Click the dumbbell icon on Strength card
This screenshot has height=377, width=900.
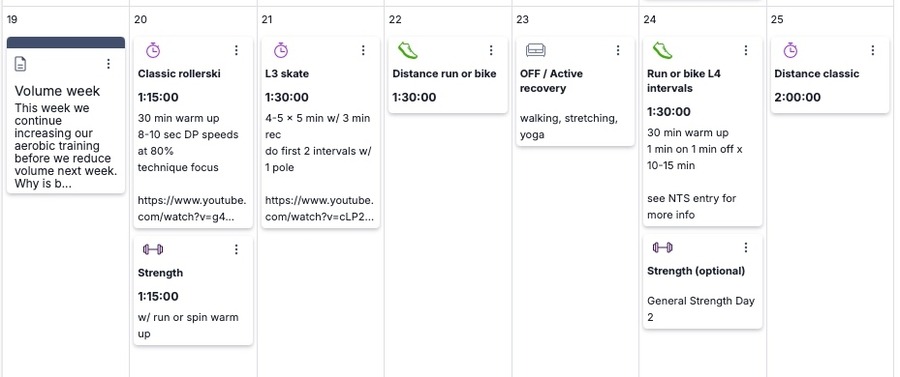pyautogui.click(x=153, y=249)
